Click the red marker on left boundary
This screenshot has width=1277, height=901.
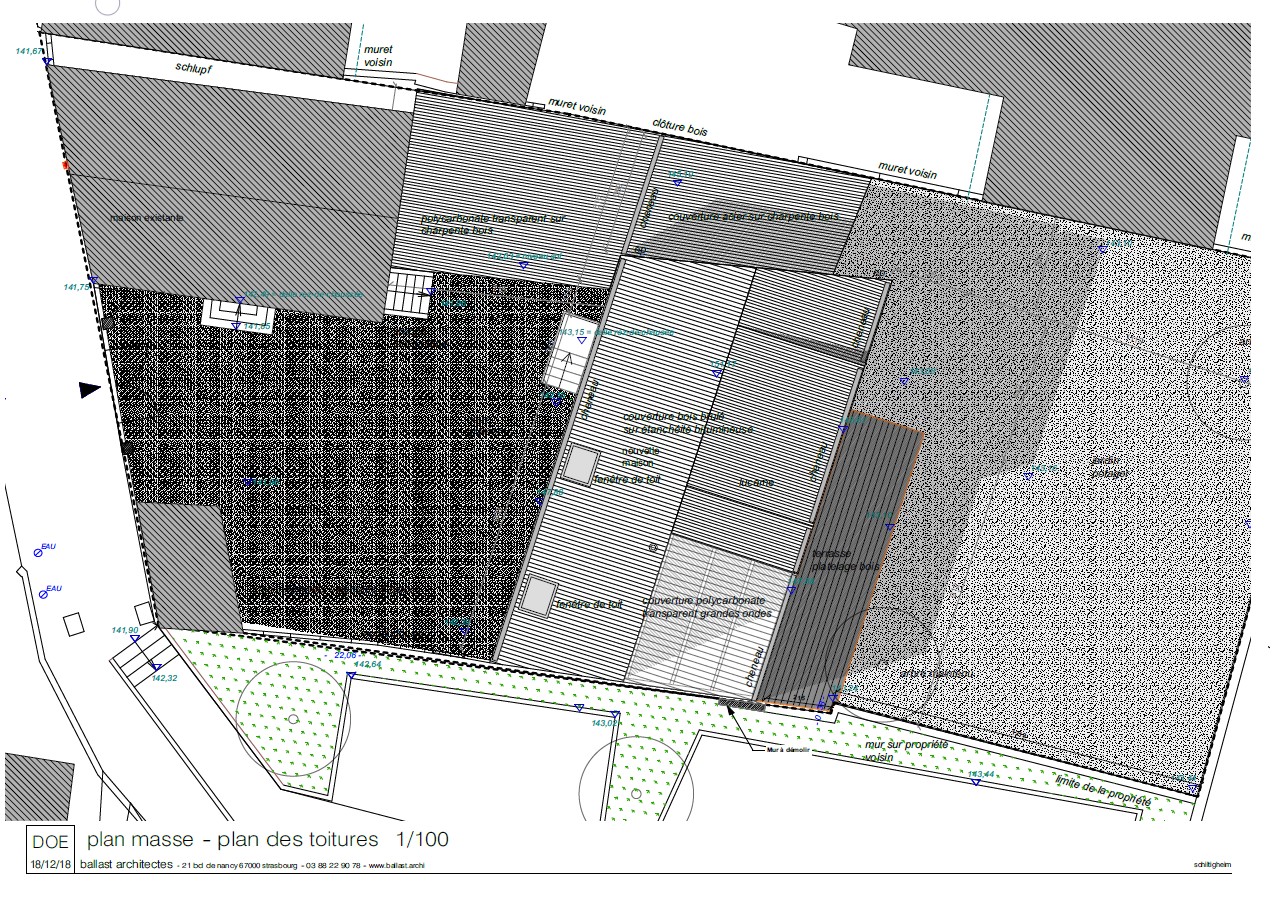[x=66, y=164]
